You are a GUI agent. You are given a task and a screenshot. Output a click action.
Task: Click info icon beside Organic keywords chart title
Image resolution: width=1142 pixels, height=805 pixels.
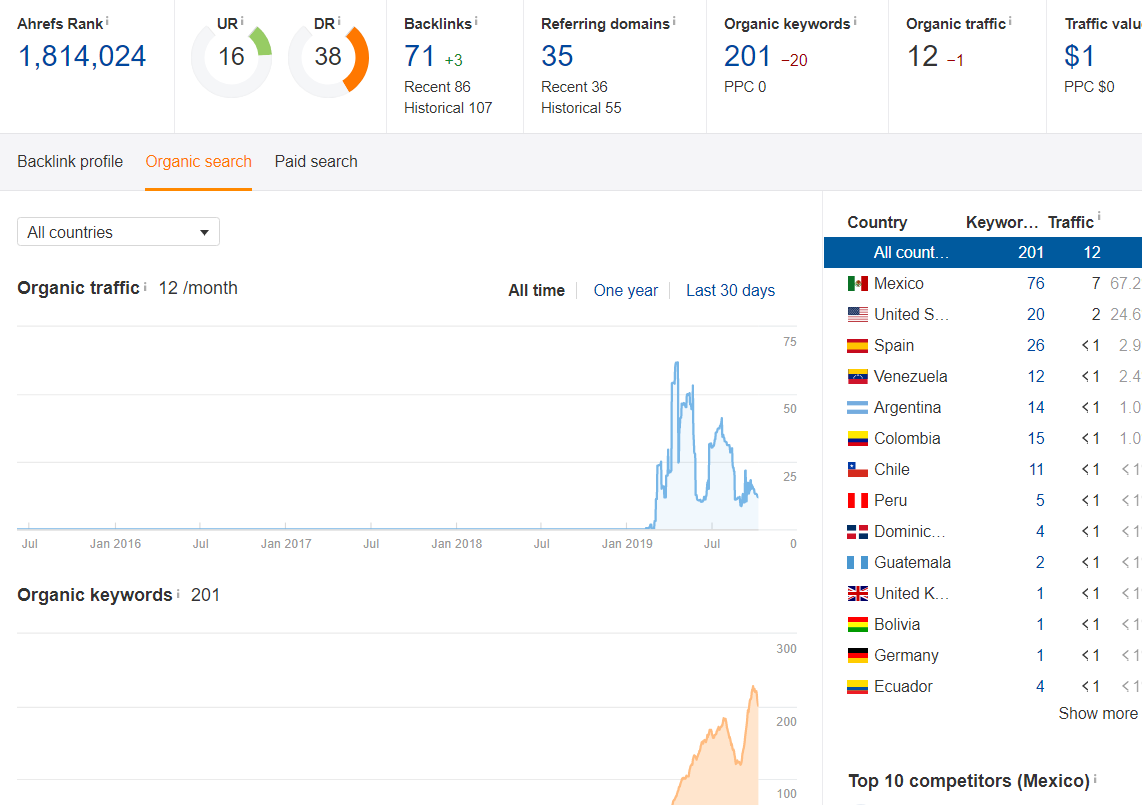pos(178,593)
